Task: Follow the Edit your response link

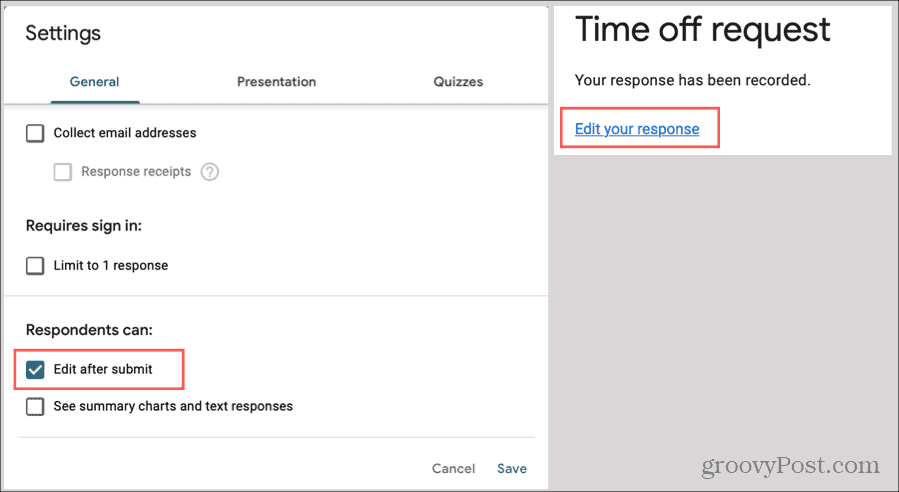Action: [x=637, y=129]
